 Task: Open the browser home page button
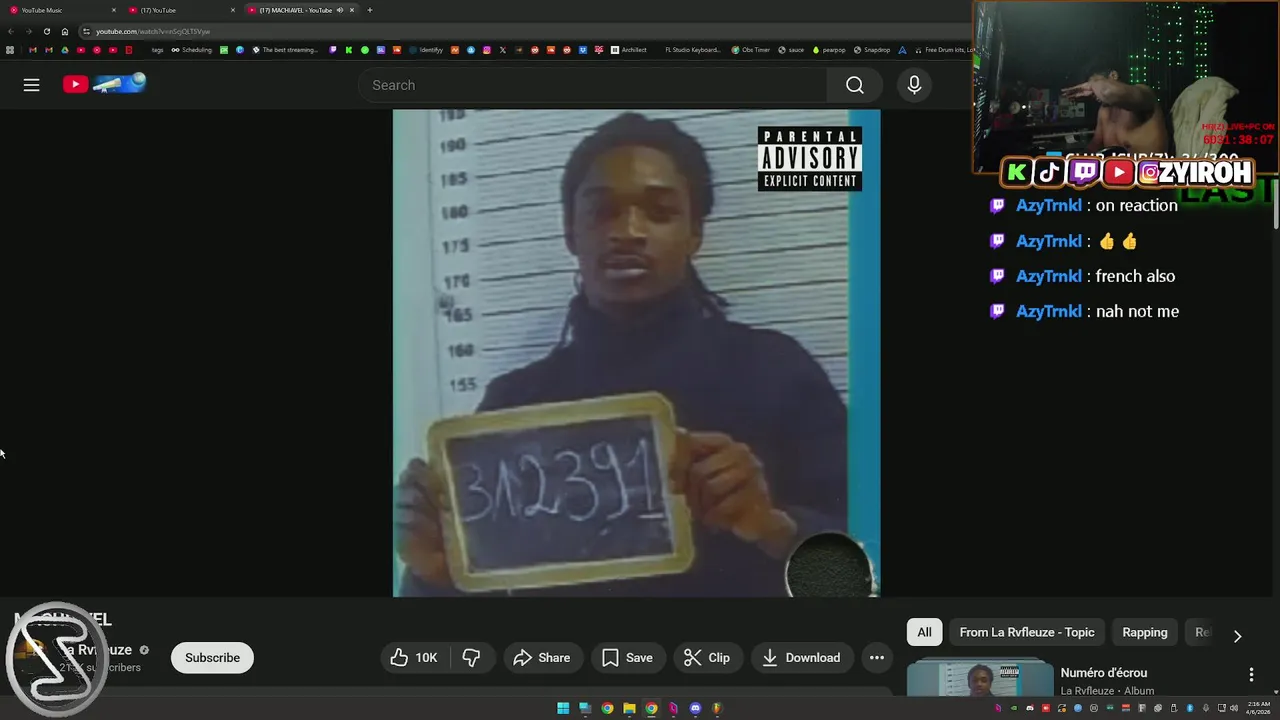65,31
